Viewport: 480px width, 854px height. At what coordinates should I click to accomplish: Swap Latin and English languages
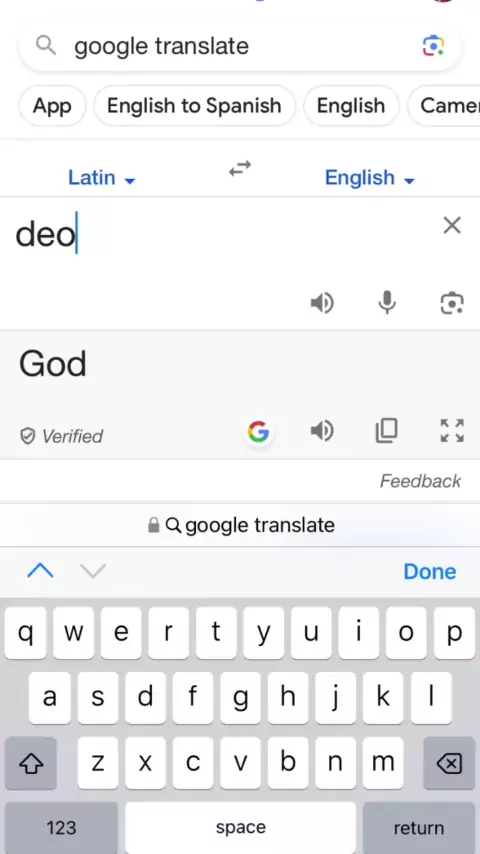pos(240,168)
